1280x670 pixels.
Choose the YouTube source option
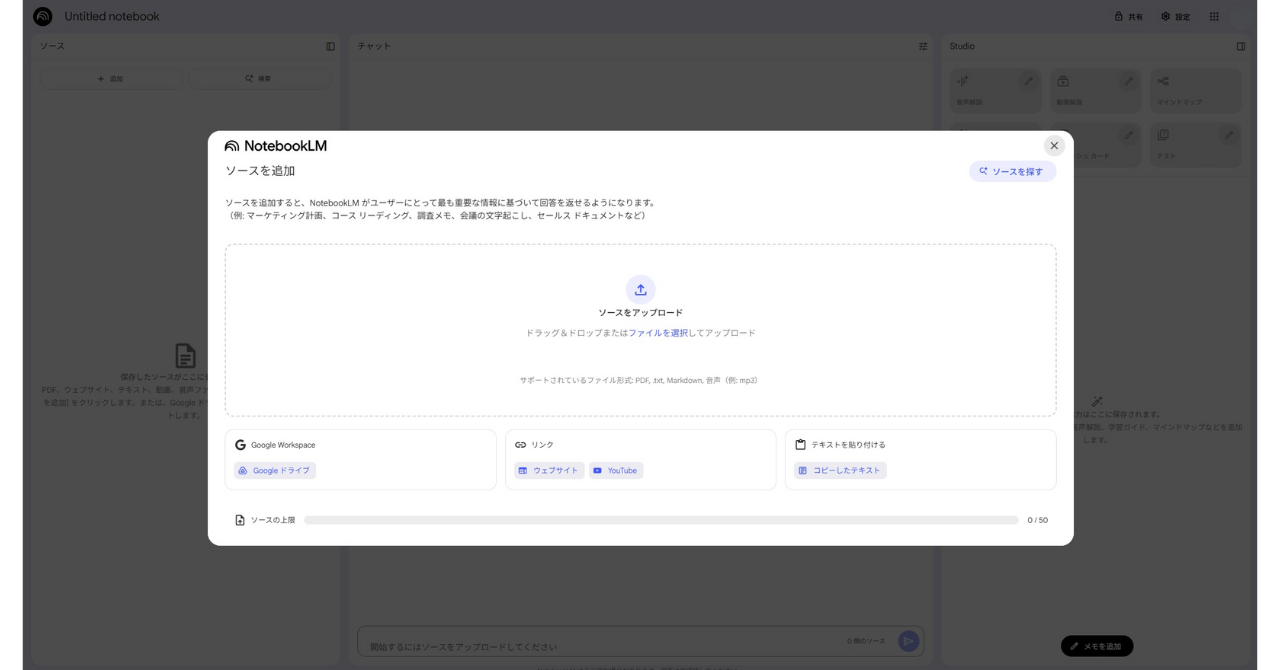[x=616, y=470]
